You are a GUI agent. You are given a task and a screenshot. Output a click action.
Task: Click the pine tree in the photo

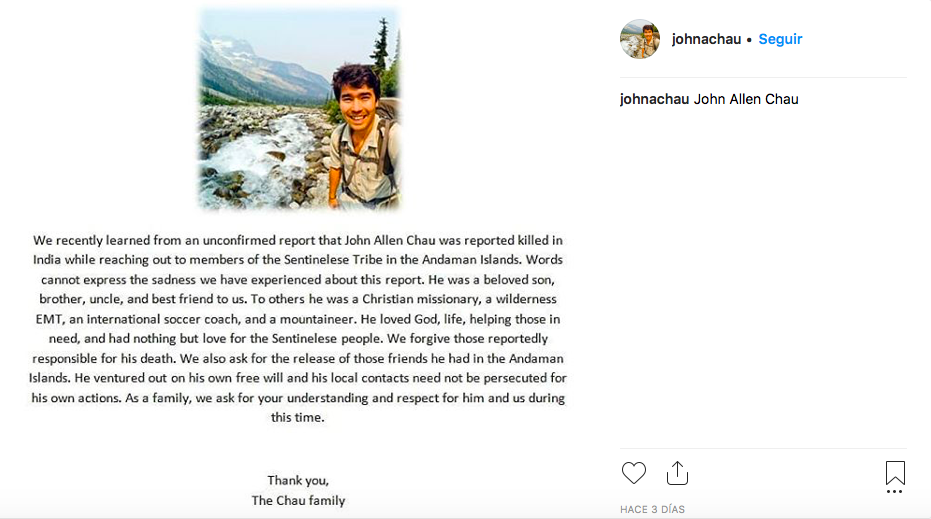pos(380,45)
